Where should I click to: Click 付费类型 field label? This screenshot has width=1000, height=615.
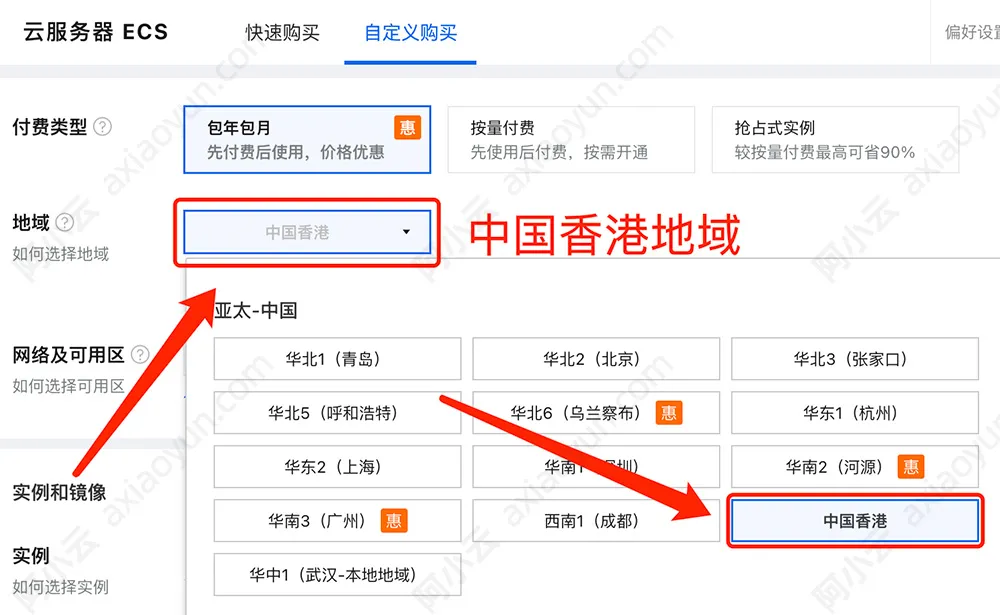[50, 127]
